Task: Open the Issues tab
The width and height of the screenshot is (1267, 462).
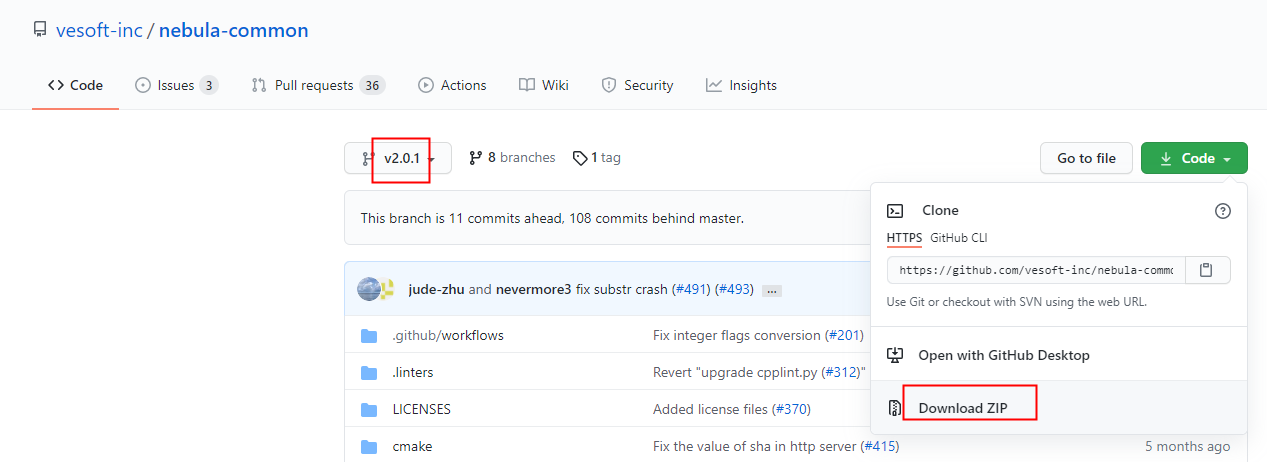Action: pyautogui.click(x=177, y=85)
